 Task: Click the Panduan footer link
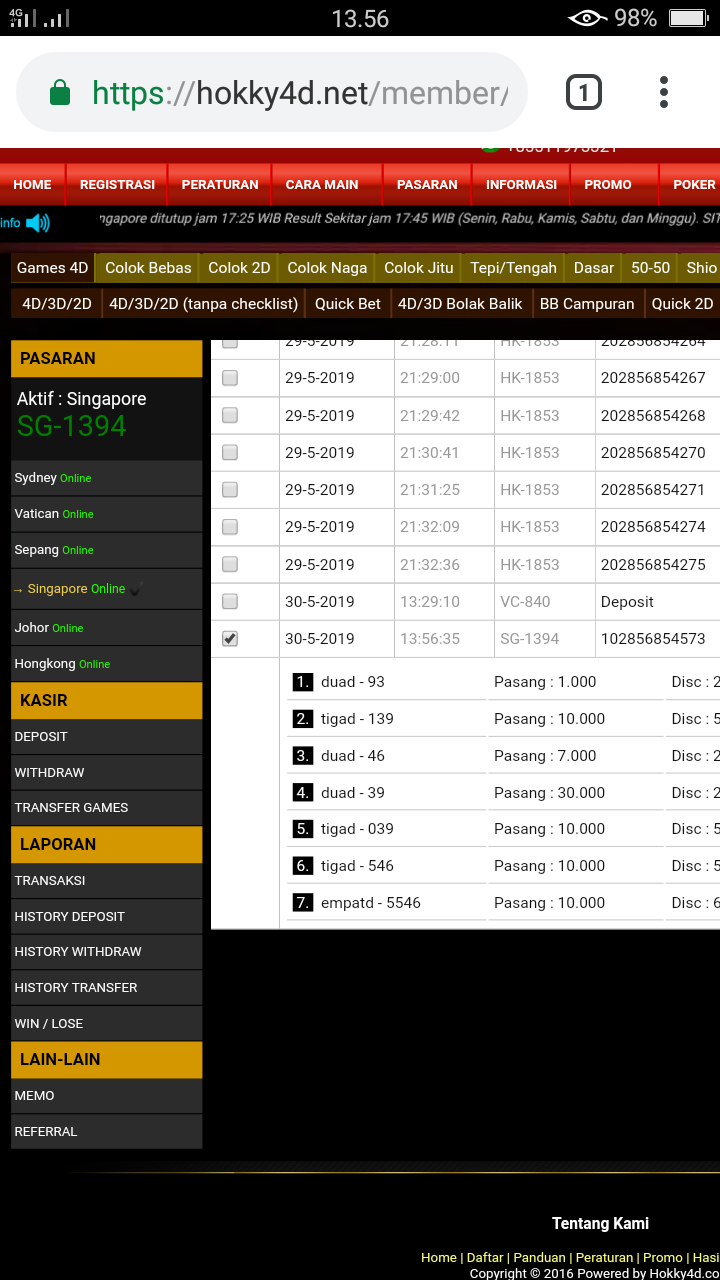(540, 1257)
